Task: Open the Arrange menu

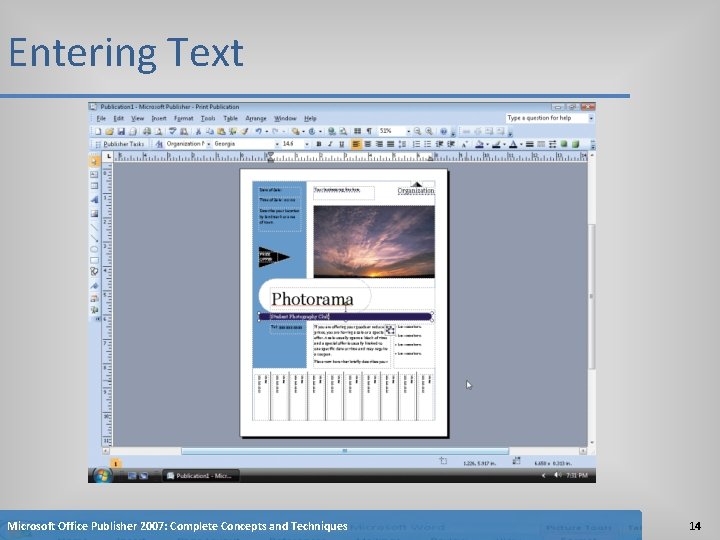Action: coord(256,118)
